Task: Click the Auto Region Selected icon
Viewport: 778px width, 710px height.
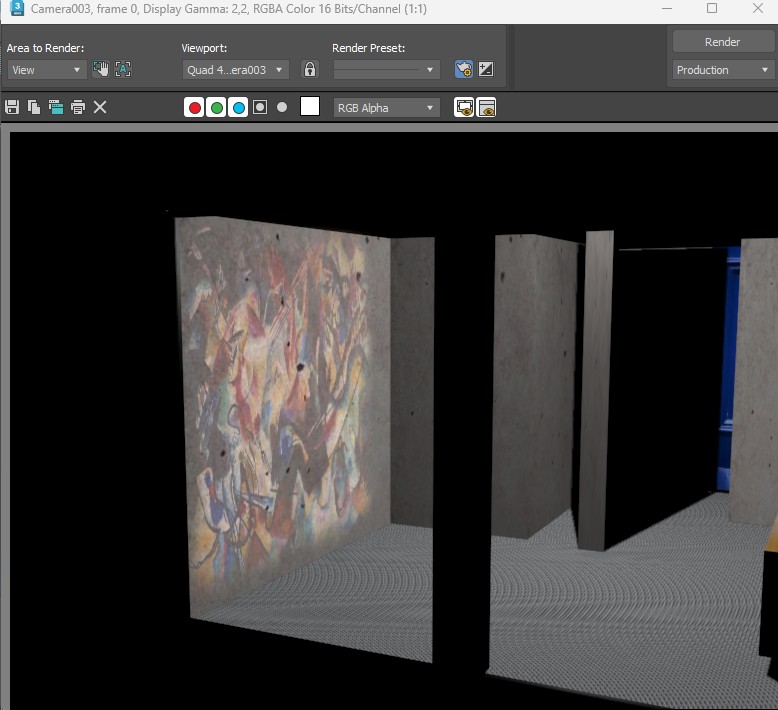Action: click(123, 69)
